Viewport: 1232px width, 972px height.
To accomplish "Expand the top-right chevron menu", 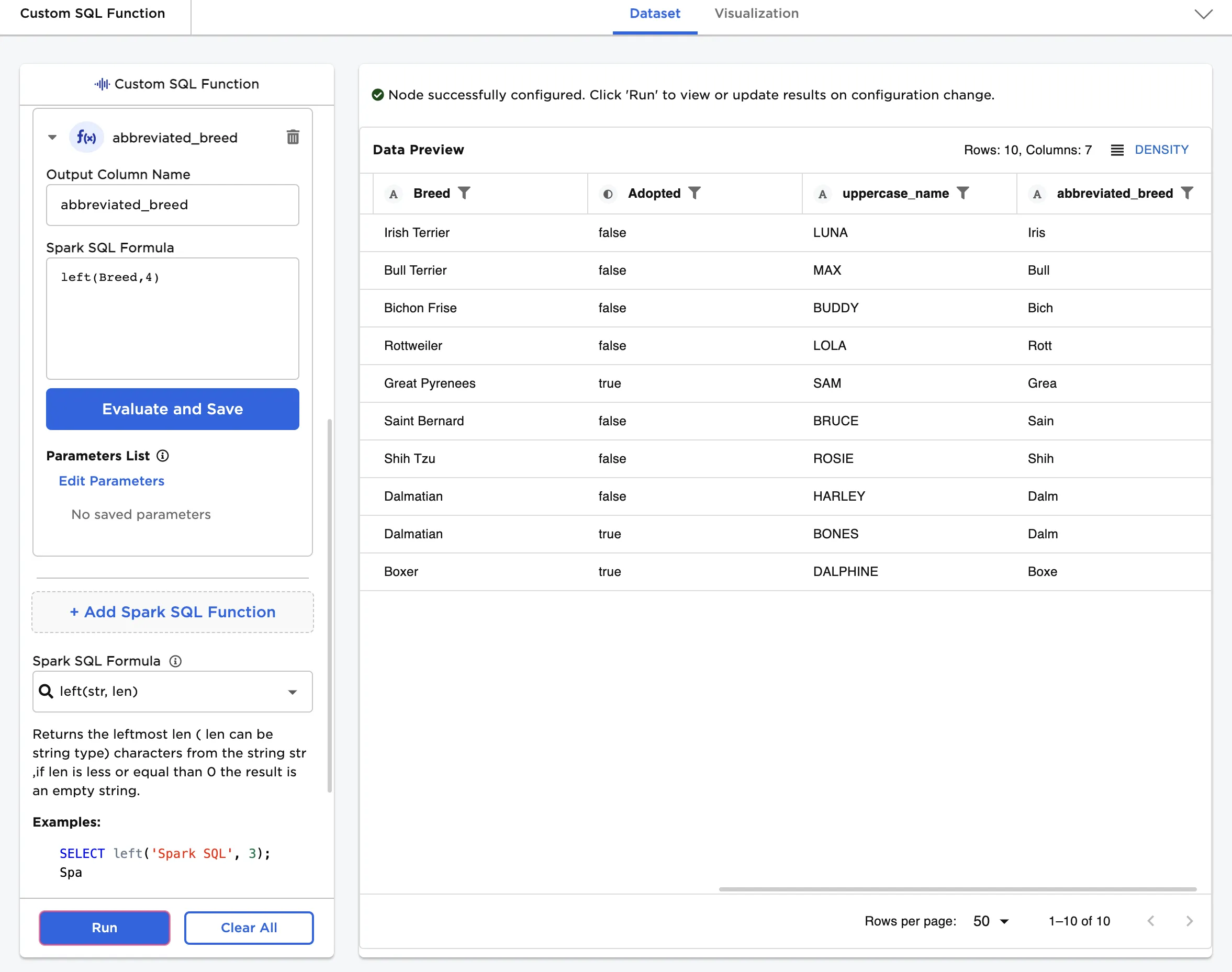I will pos(1203,14).
